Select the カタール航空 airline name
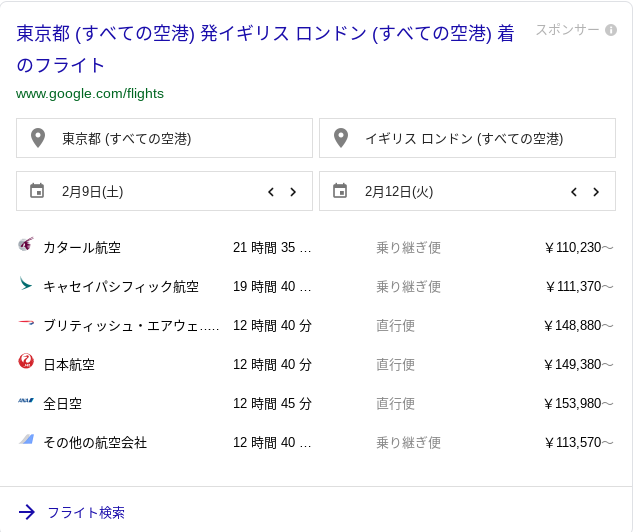Screen dimensions: 639x532 coord(82,247)
